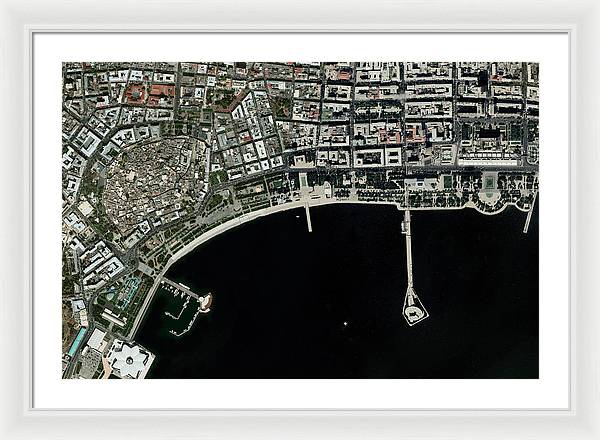Viewport: 600px width, 440px height.
Task: Select the short pier left of center
Action: [308, 217]
